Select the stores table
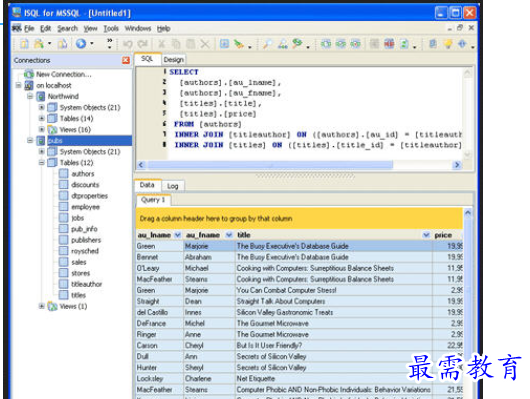The image size is (530, 399). pos(80,273)
